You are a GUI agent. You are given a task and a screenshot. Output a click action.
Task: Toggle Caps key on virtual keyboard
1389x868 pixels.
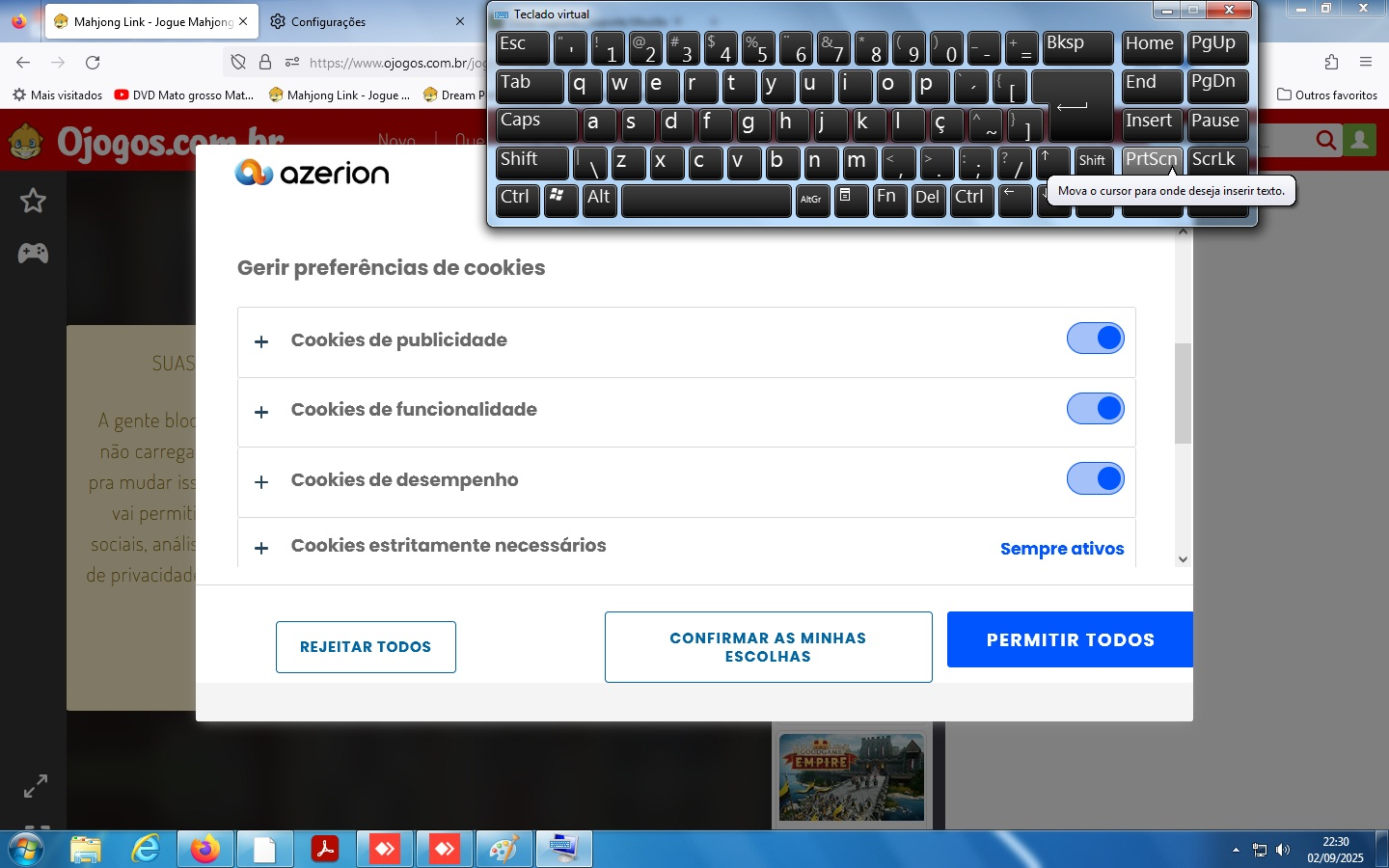[x=536, y=124]
